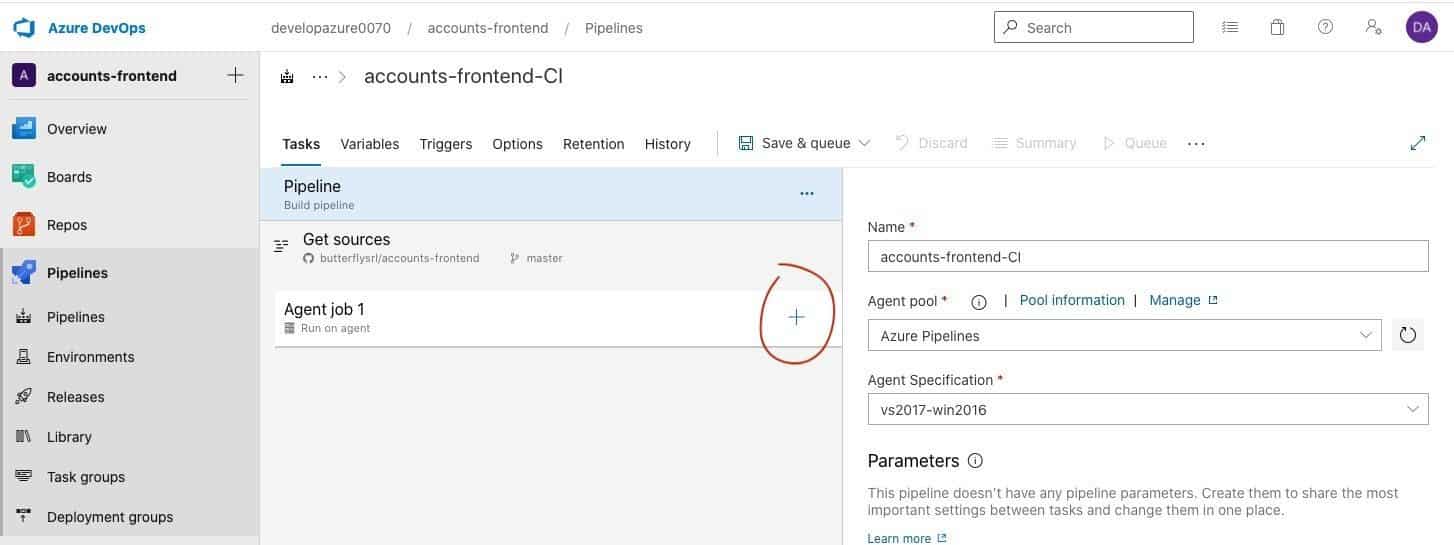Screen dimensions: 1454x545
Task: Open Task groups in sidebar
Action: pos(86,477)
